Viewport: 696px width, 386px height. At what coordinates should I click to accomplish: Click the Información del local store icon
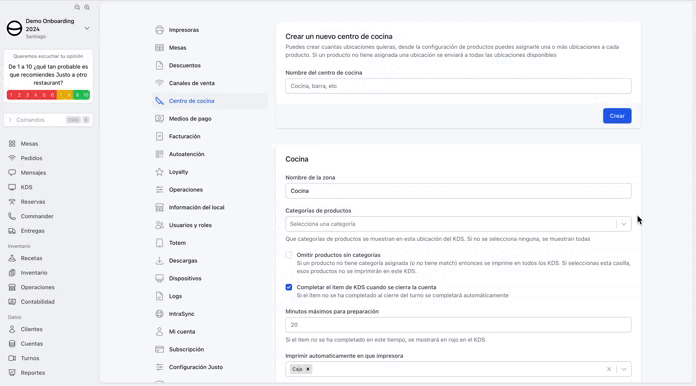159,207
